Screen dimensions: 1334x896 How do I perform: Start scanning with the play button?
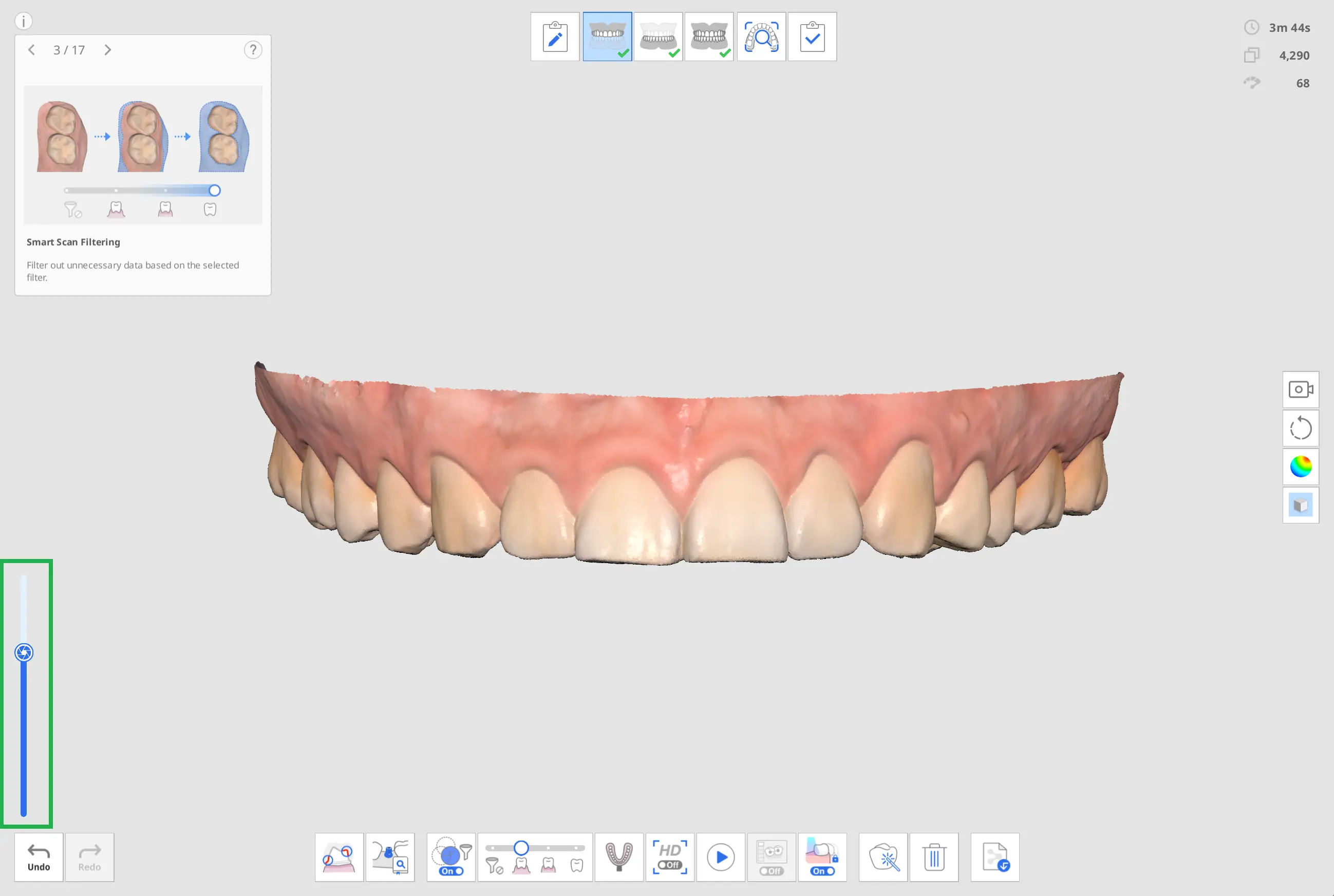click(x=720, y=857)
